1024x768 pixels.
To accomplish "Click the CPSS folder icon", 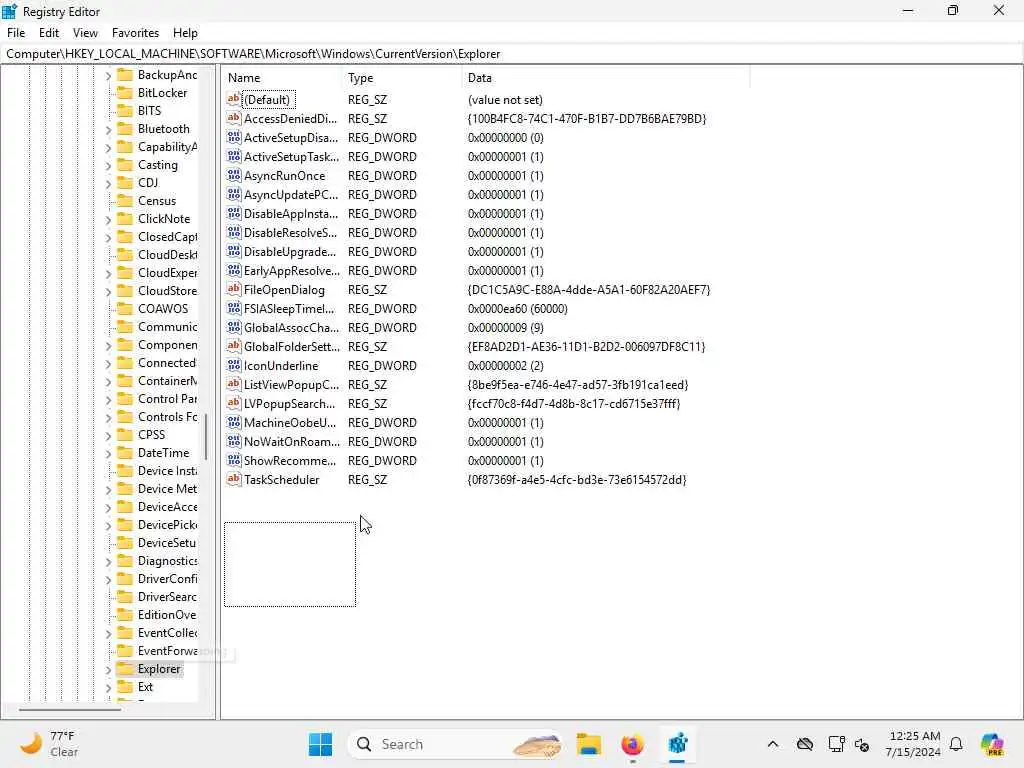I will tap(125, 434).
